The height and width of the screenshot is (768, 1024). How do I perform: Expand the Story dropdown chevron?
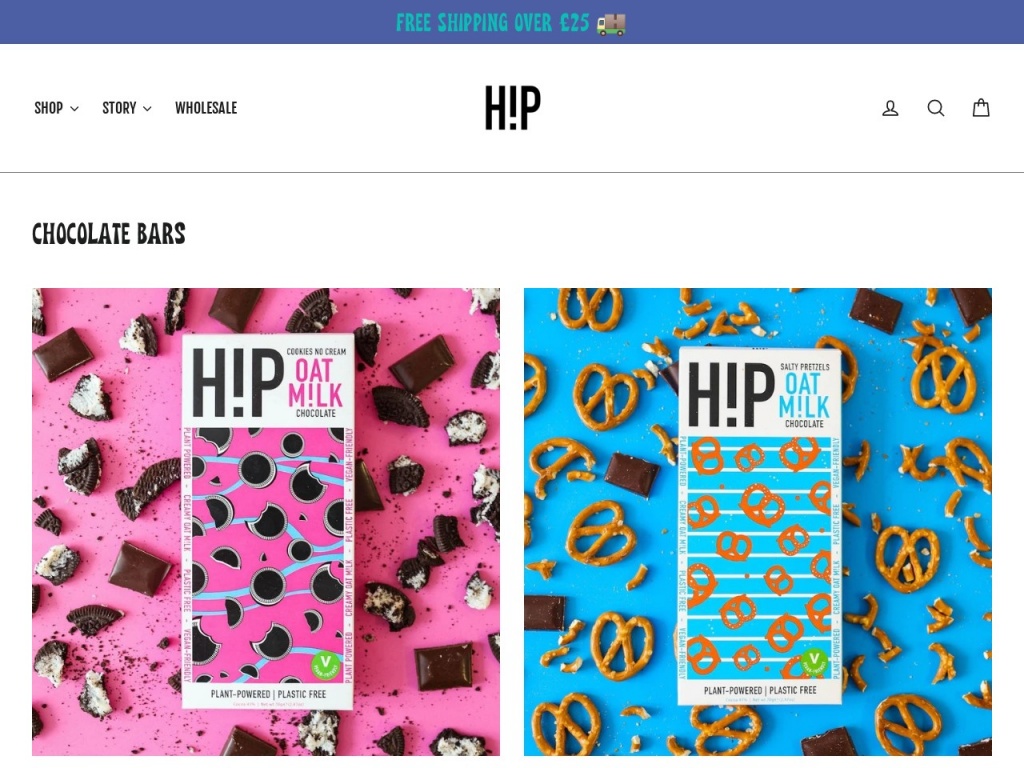147,108
